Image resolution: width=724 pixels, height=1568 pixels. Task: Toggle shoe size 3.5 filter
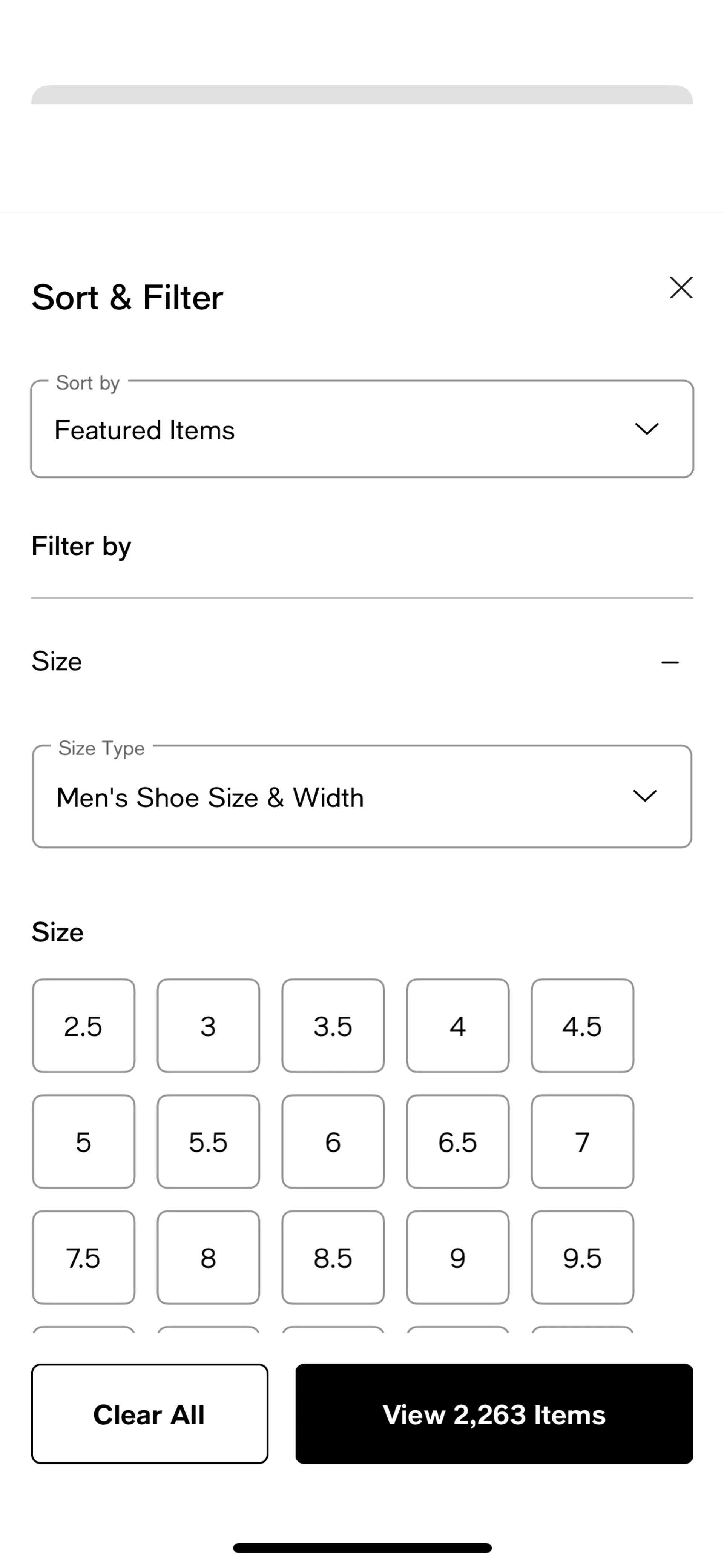pos(333,1026)
